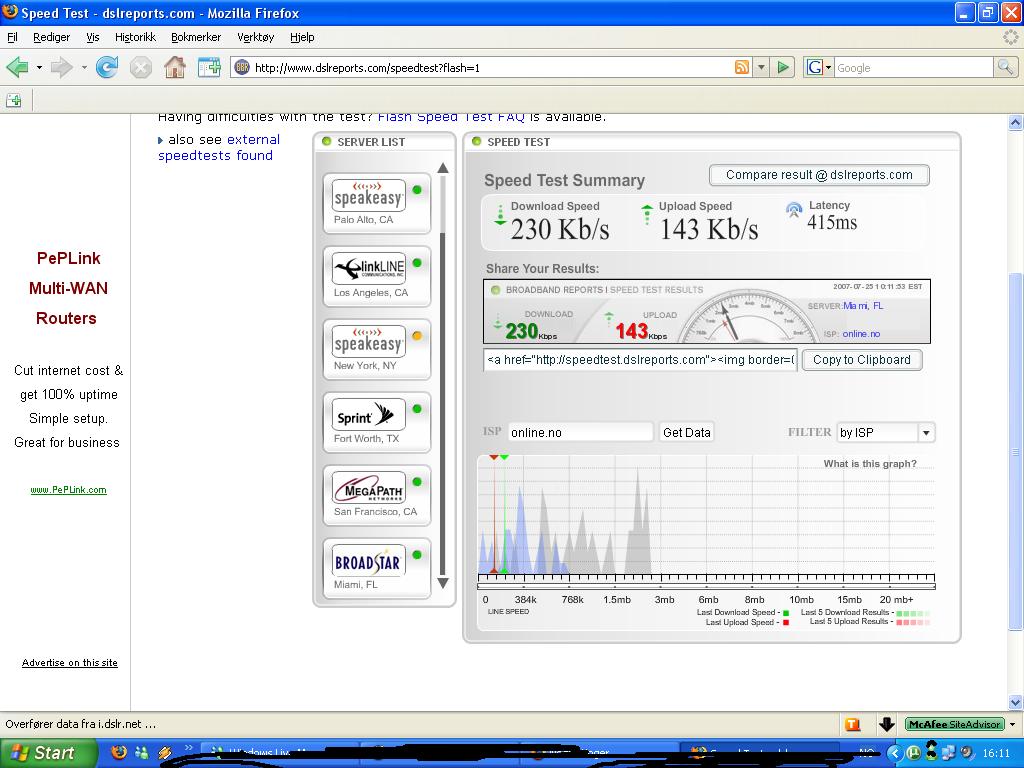This screenshot has width=1024, height=768.
Task: Open the Google search engine dropdown
Action: (828, 67)
